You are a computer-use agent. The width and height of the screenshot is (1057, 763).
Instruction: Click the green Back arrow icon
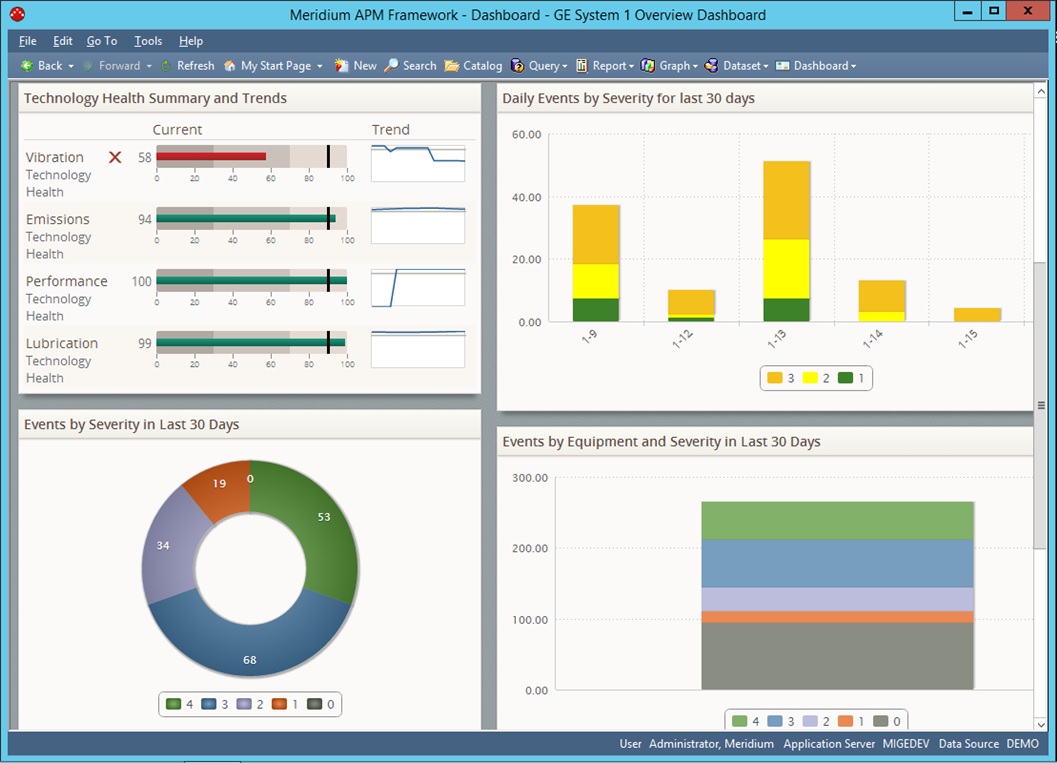click(x=27, y=65)
